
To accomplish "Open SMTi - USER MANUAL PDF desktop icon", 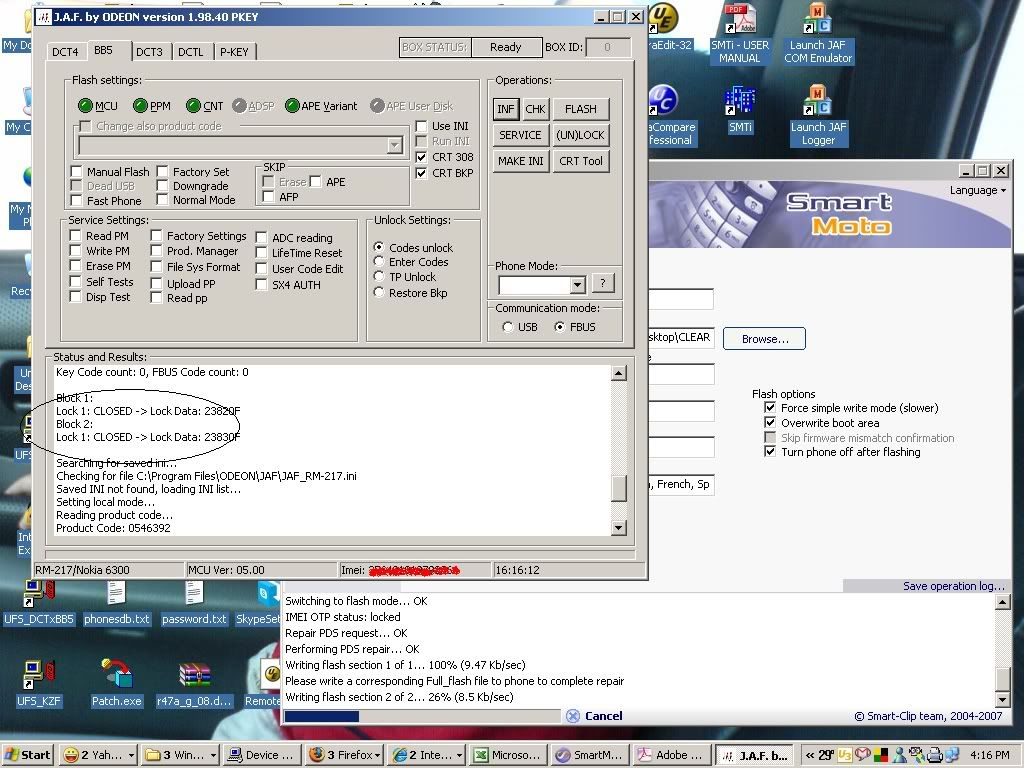I will point(740,33).
